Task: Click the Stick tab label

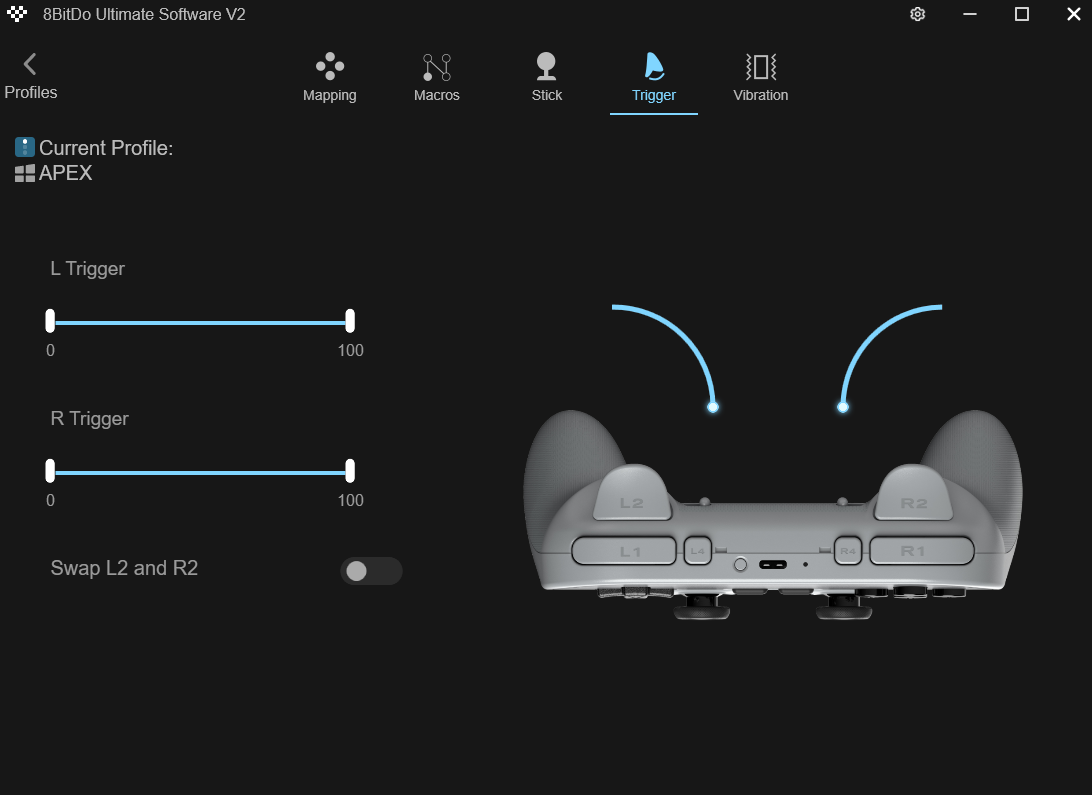Action: click(547, 95)
